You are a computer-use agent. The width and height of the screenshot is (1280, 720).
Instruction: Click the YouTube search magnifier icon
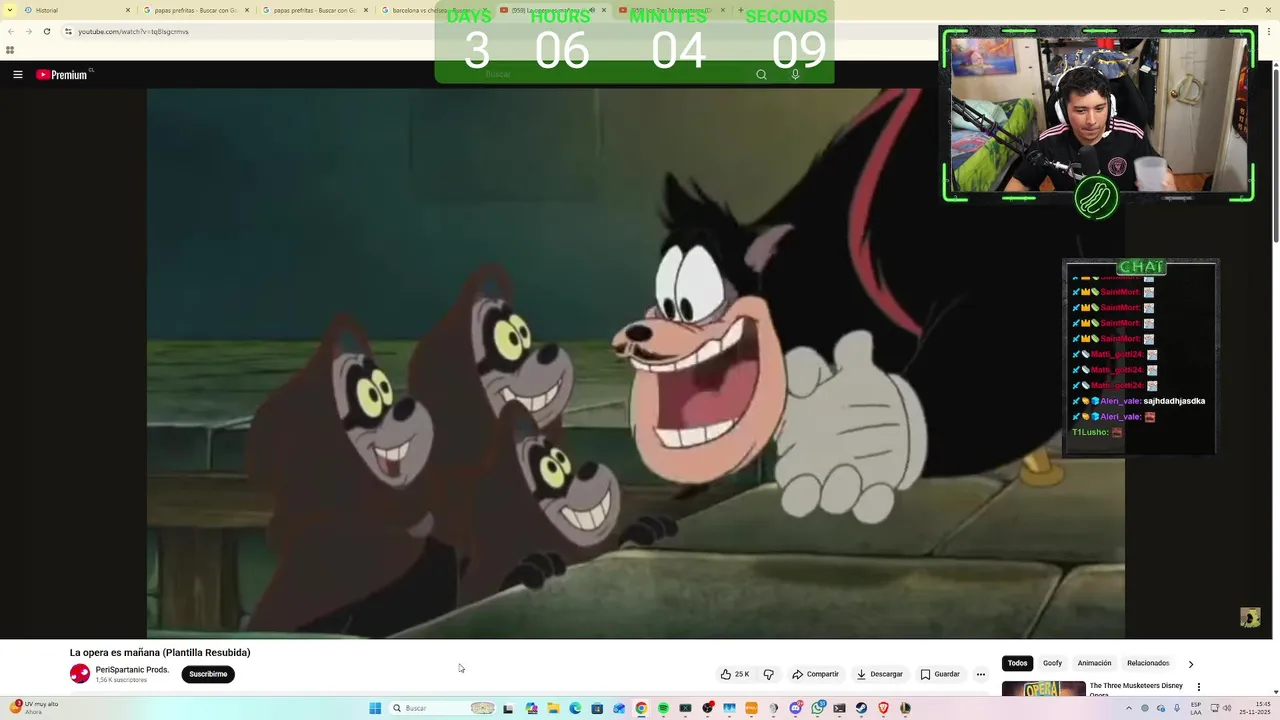pos(761,74)
